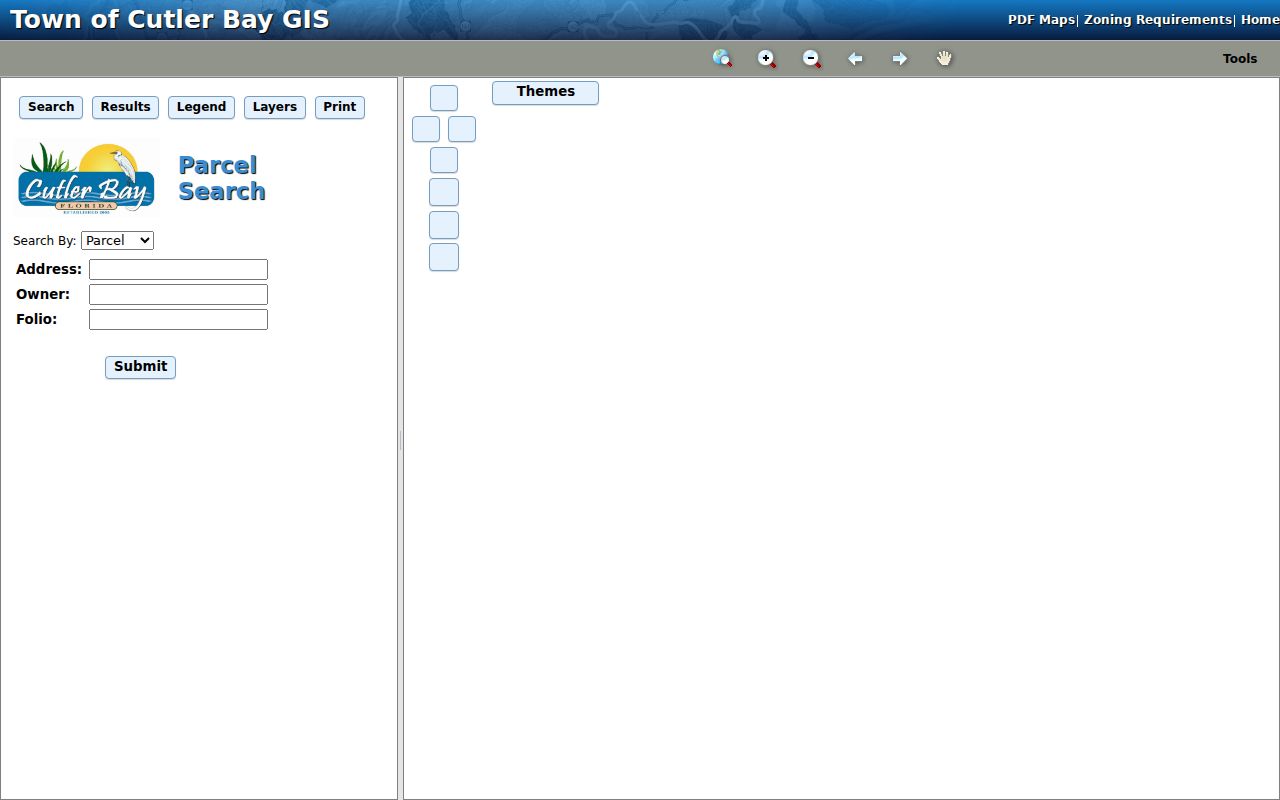Screen dimensions: 1280x800
Task: Go to the Home link
Action: 1260,20
